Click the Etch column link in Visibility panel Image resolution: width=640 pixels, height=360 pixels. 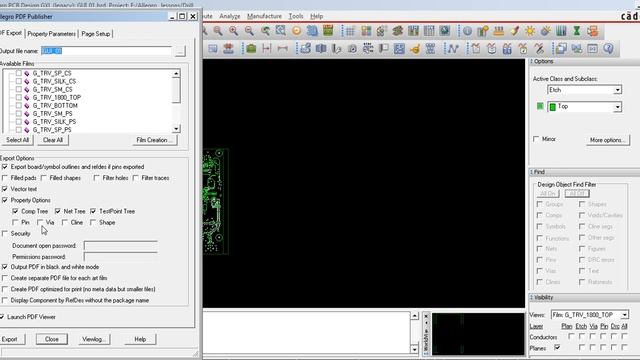(x=581, y=327)
